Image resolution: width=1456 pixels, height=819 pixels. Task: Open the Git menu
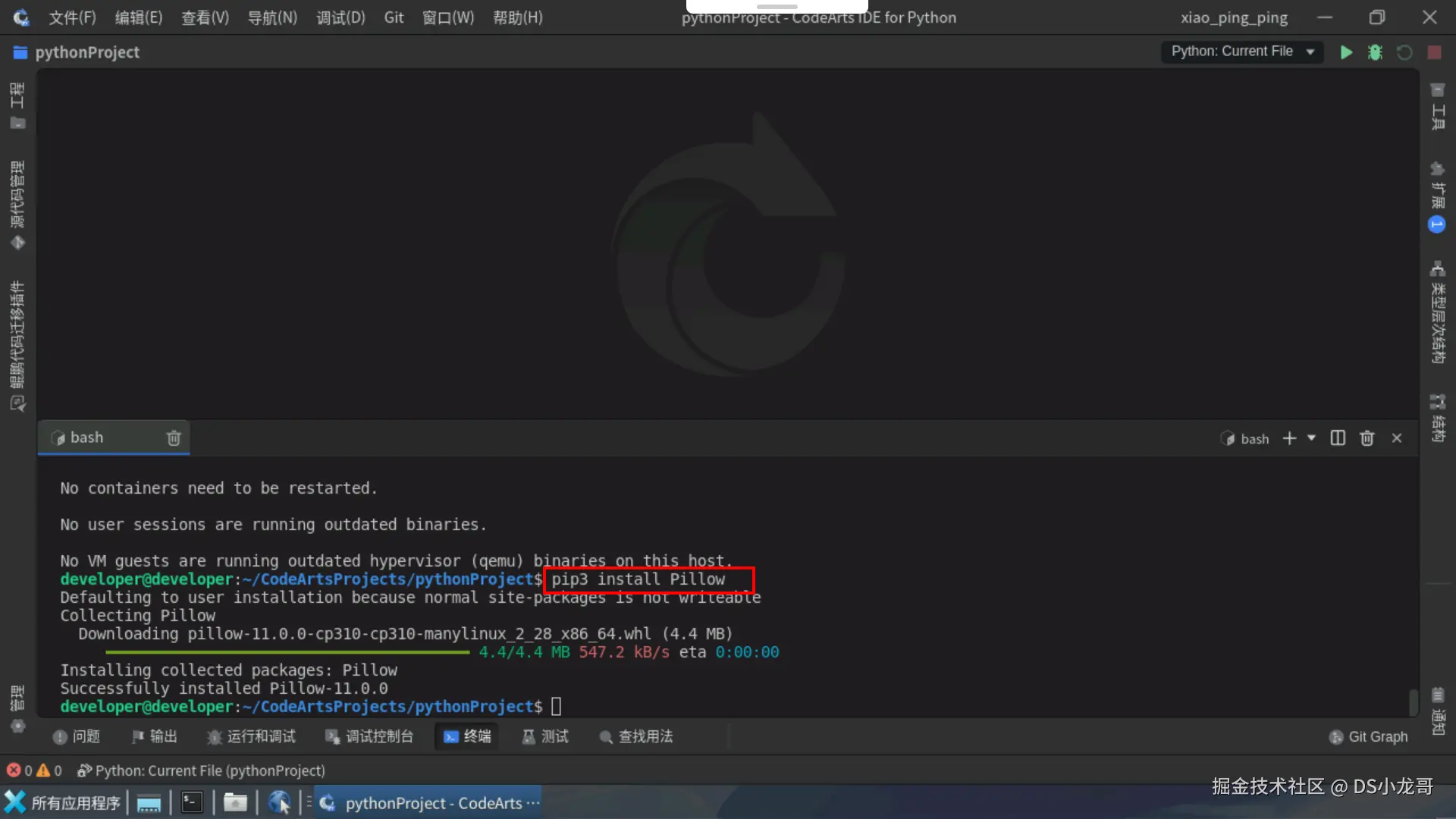[x=394, y=17]
